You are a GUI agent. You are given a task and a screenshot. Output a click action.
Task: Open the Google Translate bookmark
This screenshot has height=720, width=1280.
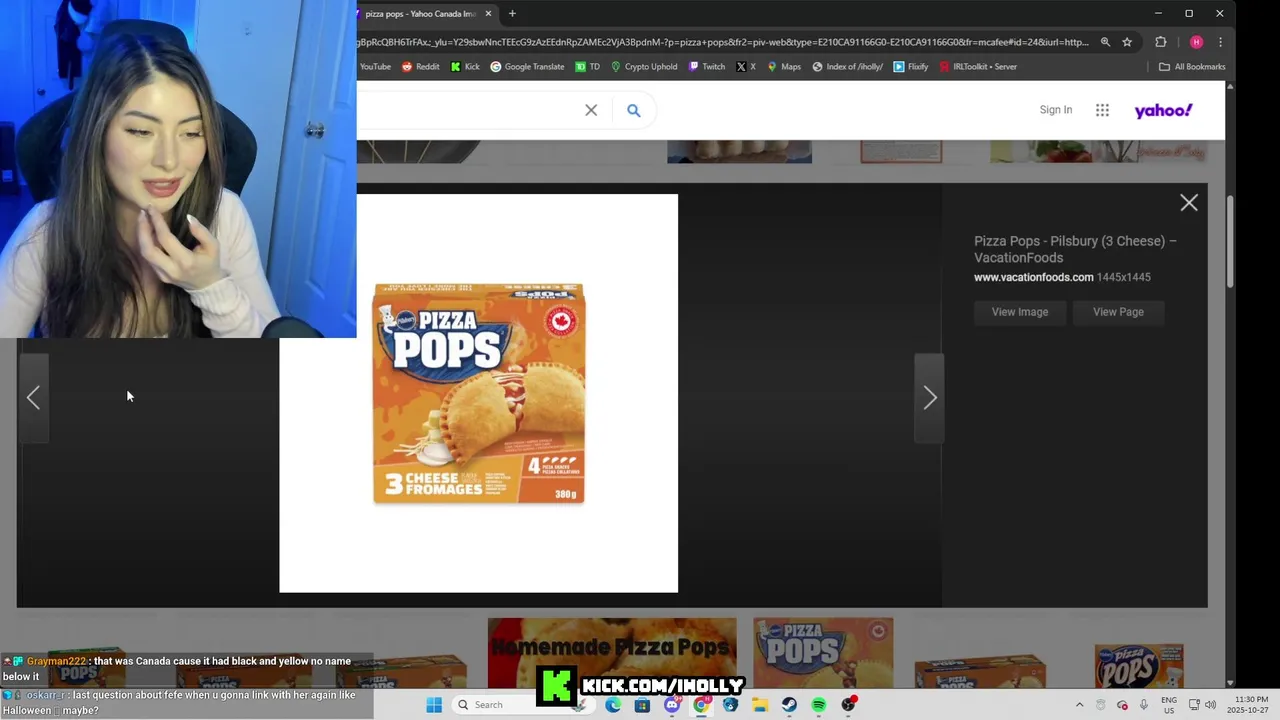527,67
